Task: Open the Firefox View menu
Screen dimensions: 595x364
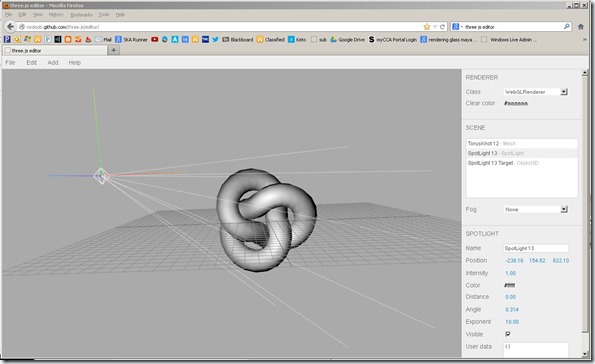Action: tap(38, 14)
